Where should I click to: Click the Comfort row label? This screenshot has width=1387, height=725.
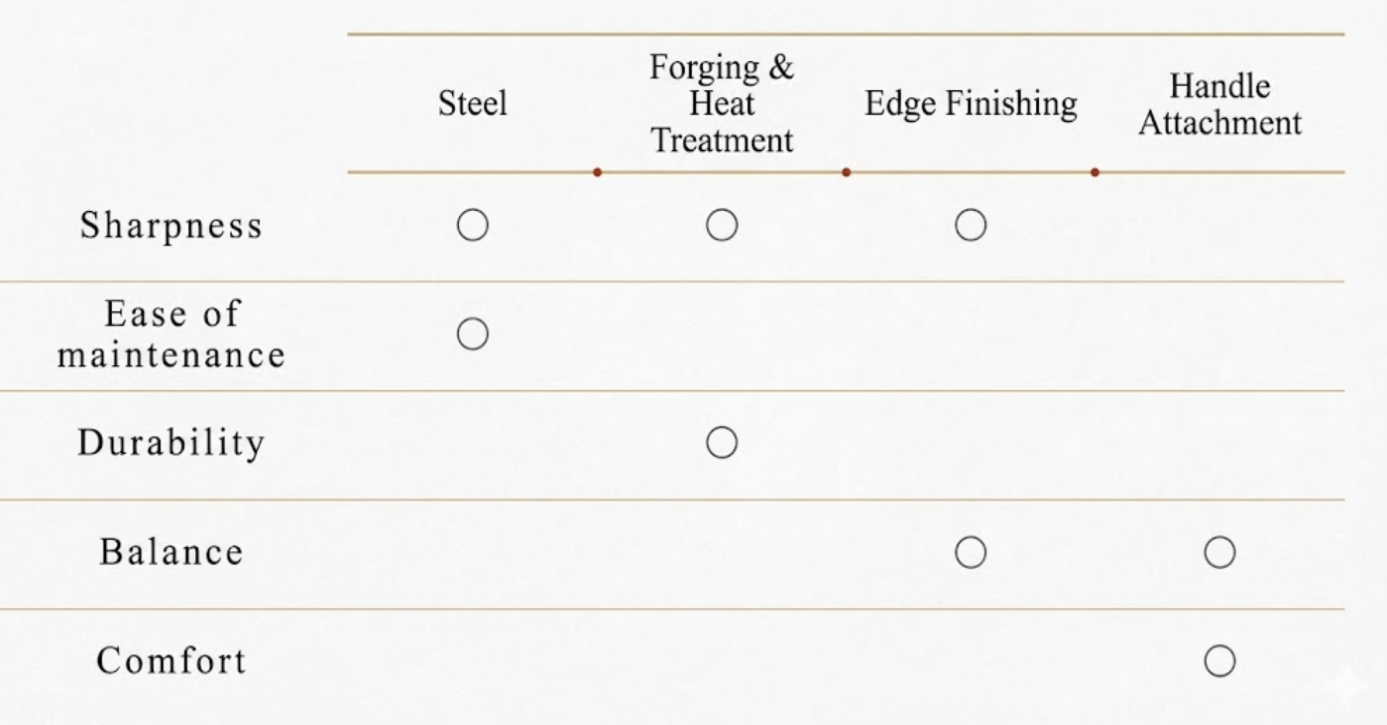click(171, 661)
